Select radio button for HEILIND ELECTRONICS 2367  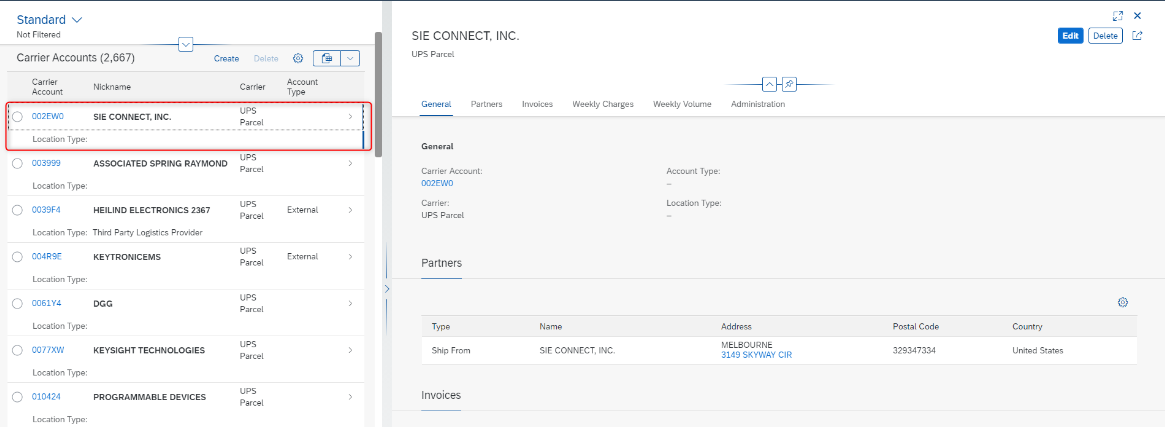click(18, 210)
